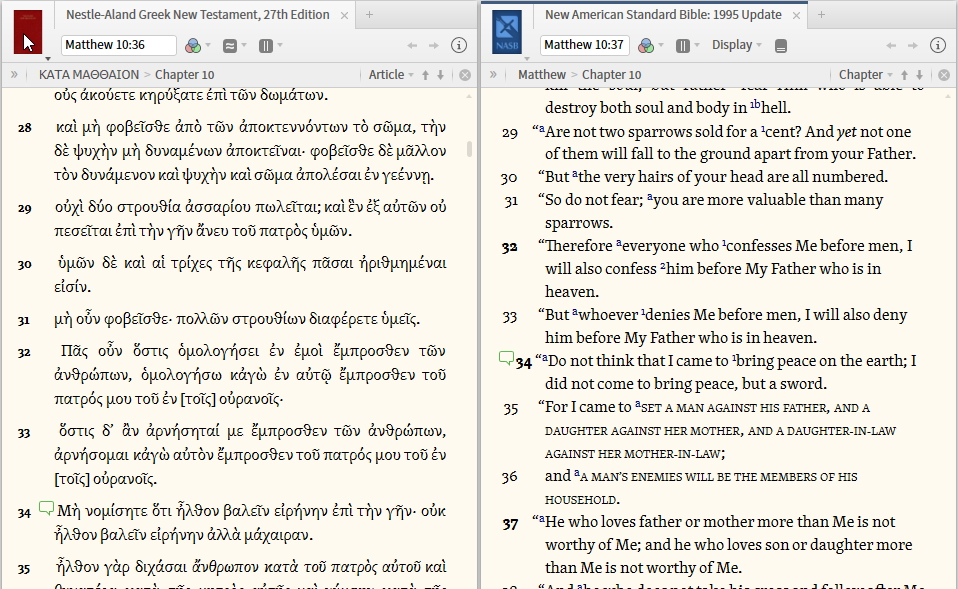This screenshot has width=958, height=589.
Task: Go back in NASB panel history
Action: point(891,45)
